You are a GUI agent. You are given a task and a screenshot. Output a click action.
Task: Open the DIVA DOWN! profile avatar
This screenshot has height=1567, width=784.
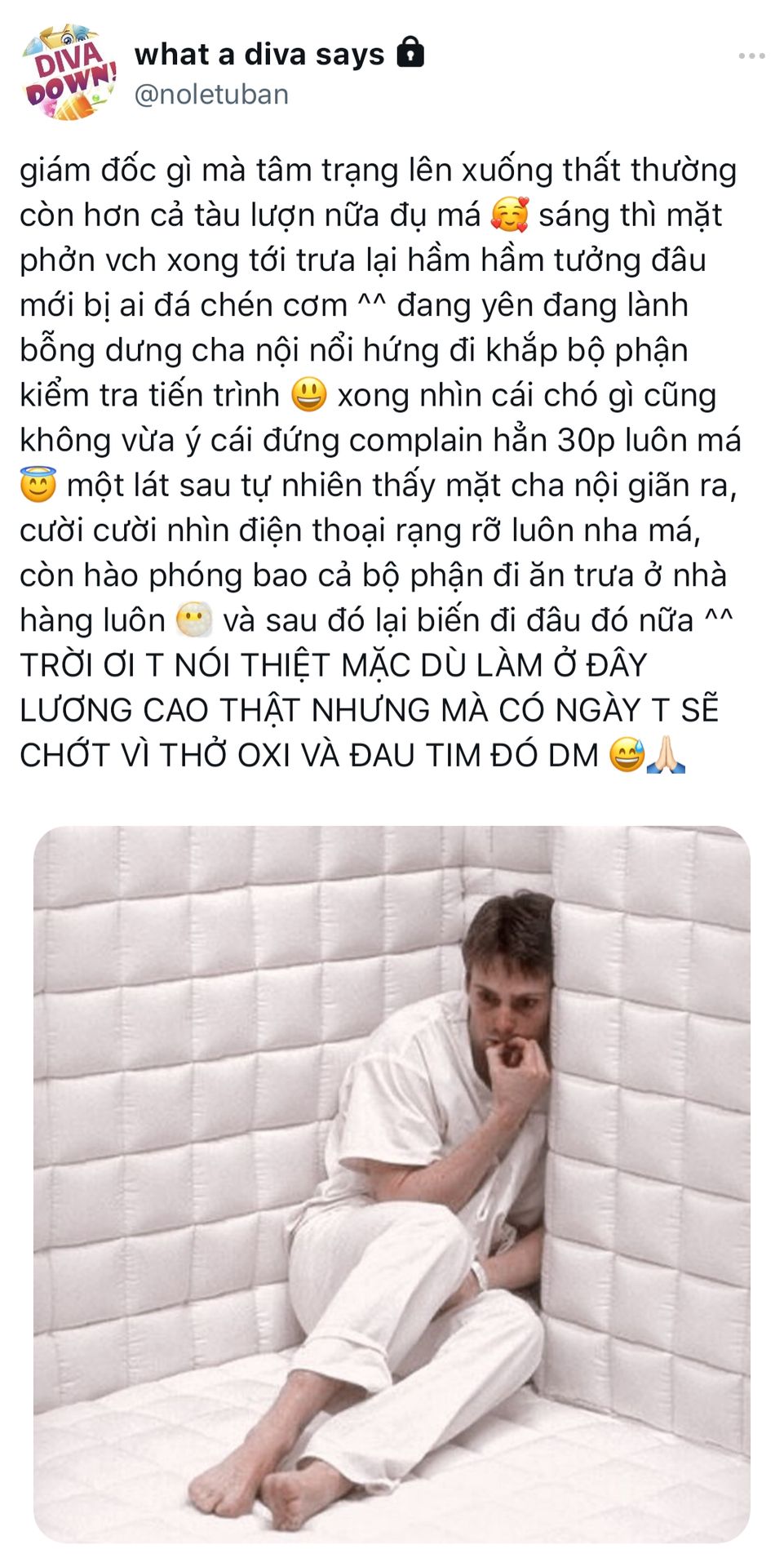69,73
